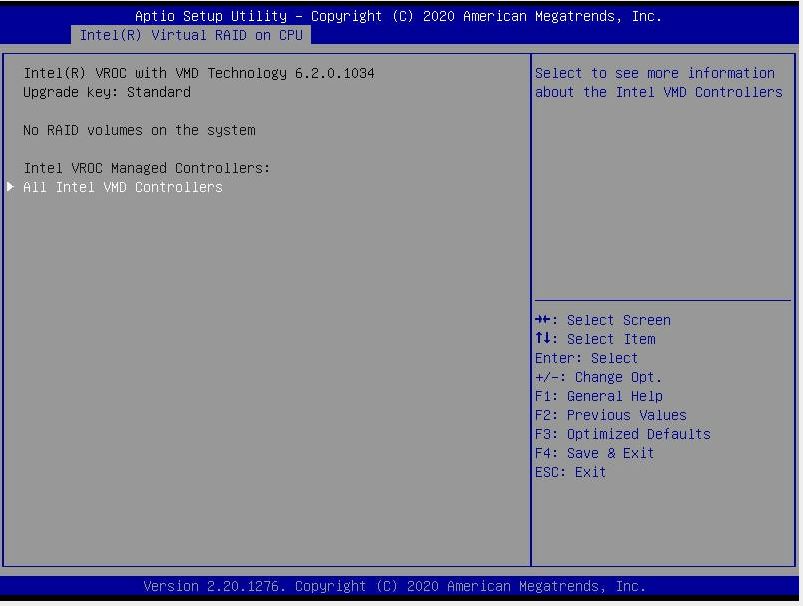This screenshot has width=803, height=606.
Task: Click the VROC with VMD Technology version line
Action: (x=199, y=73)
